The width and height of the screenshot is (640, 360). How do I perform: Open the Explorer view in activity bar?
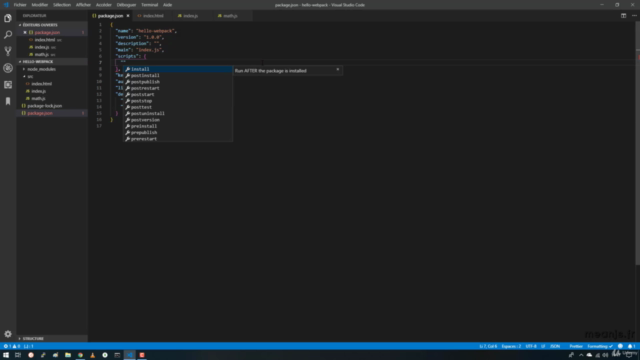click(8, 18)
